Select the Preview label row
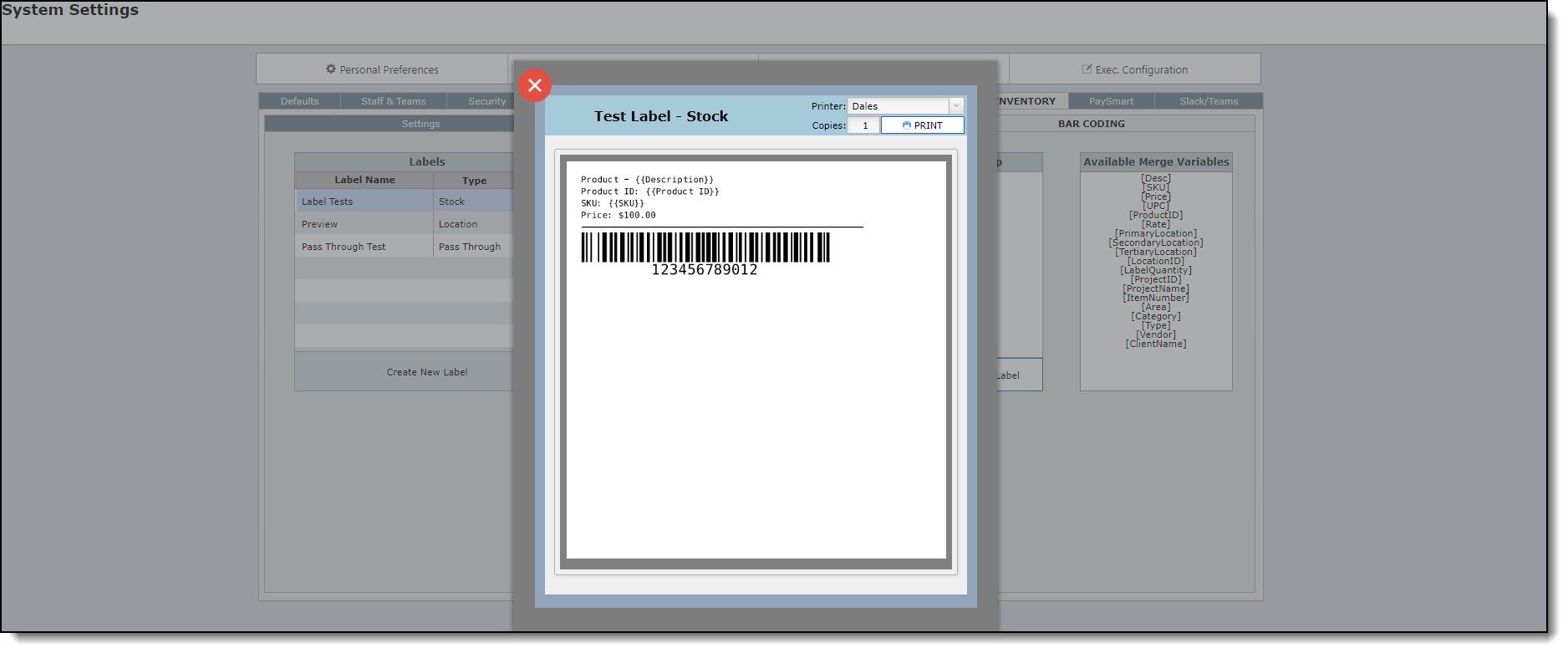1568x653 pixels. tap(404, 224)
